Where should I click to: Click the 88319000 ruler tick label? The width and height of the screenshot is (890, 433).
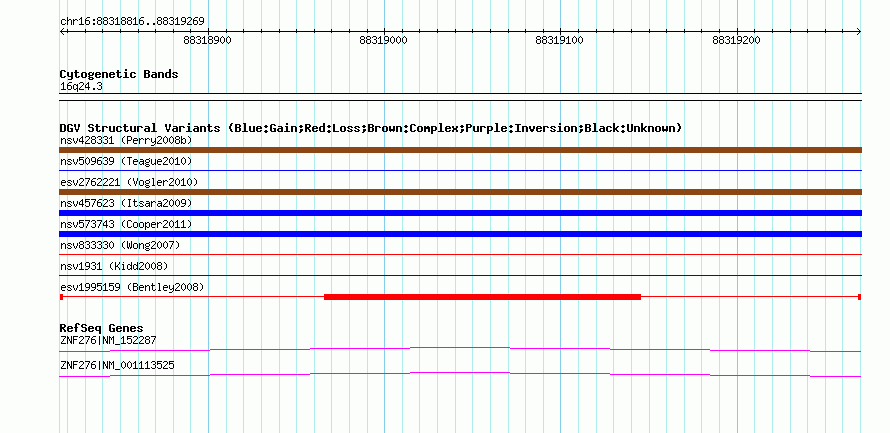384,40
